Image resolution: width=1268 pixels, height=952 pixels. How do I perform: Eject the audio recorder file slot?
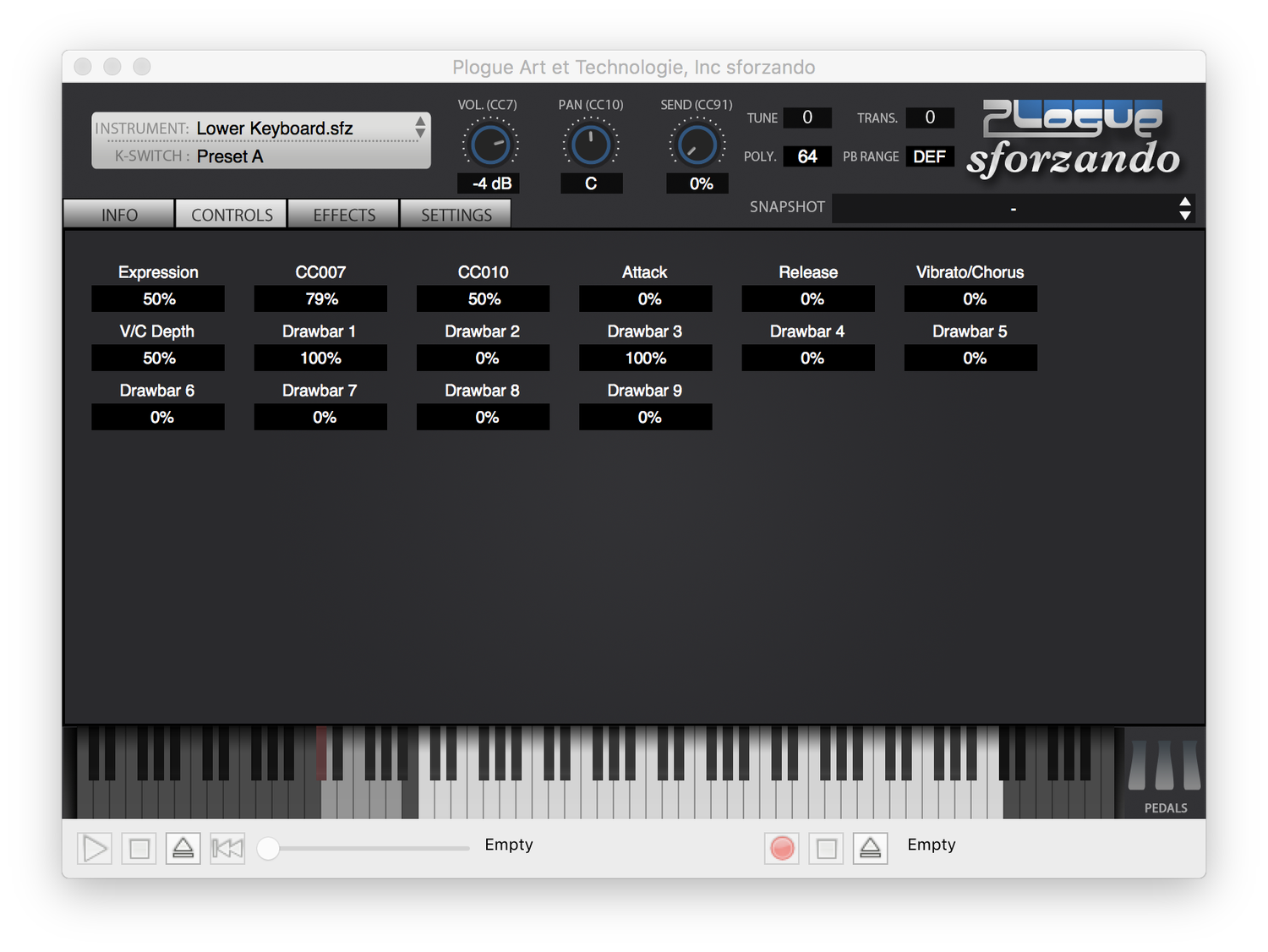pyautogui.click(x=870, y=848)
